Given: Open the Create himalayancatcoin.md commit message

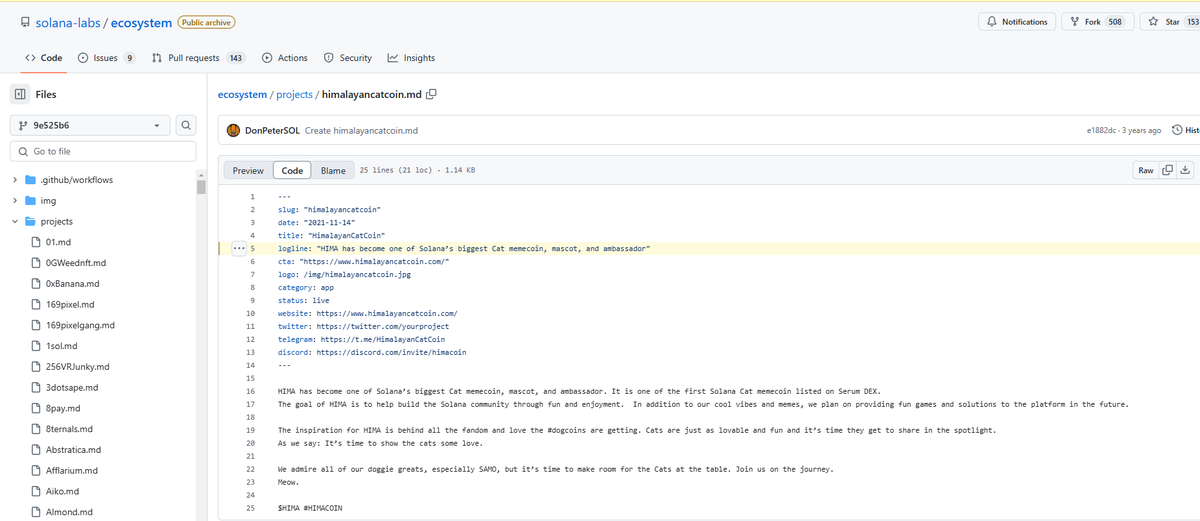Looking at the screenshot, I should [361, 130].
